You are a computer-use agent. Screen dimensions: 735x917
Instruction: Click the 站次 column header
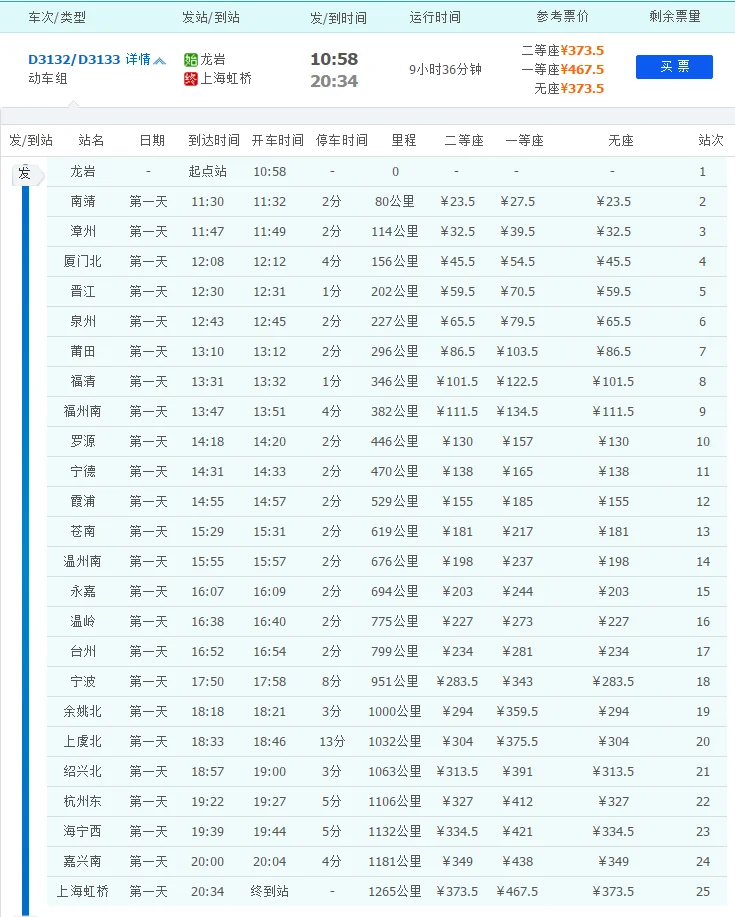click(x=710, y=140)
